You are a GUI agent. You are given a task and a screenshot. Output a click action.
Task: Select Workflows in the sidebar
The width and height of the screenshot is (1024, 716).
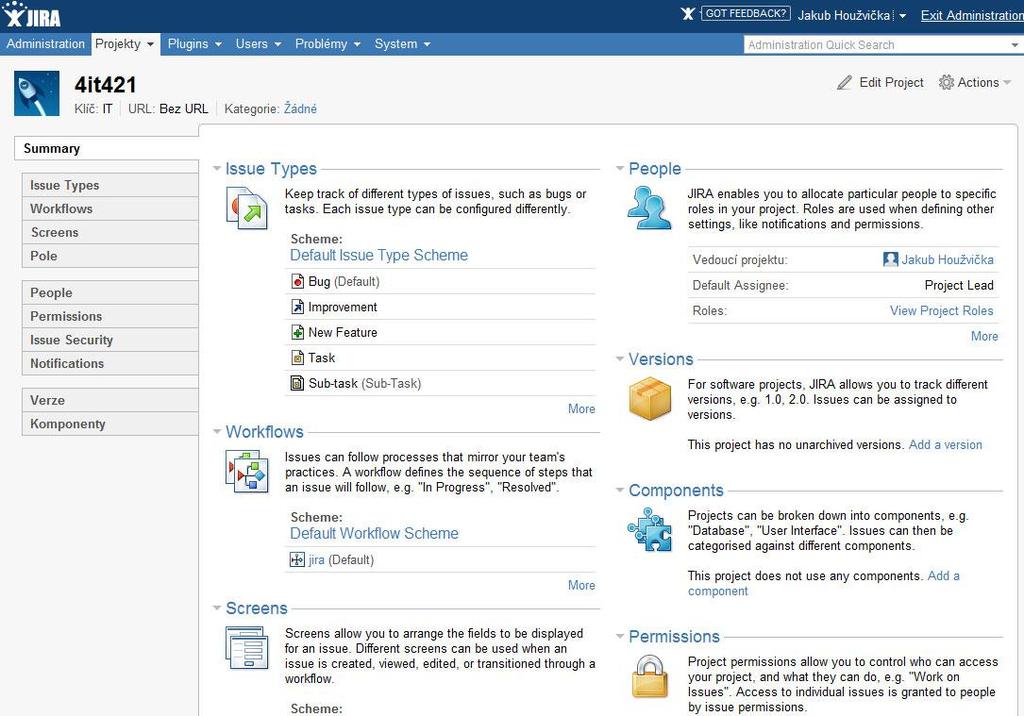(x=110, y=208)
